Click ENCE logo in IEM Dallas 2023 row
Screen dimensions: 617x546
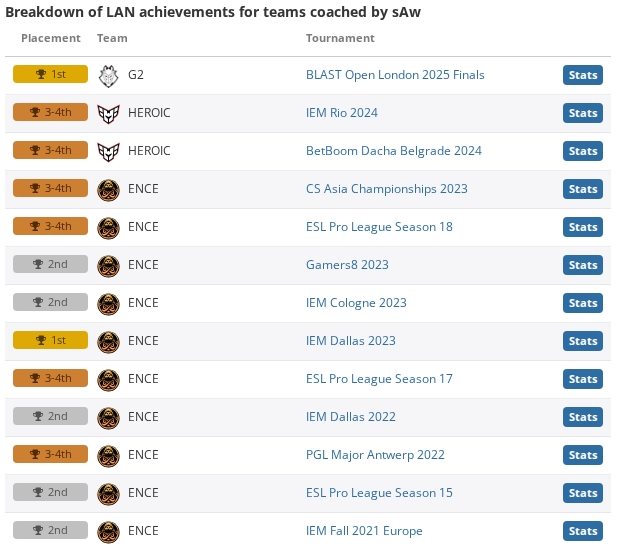point(108,342)
